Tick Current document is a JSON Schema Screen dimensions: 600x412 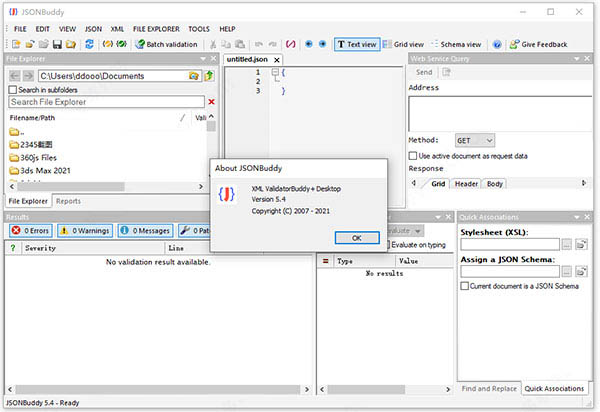(x=465, y=286)
